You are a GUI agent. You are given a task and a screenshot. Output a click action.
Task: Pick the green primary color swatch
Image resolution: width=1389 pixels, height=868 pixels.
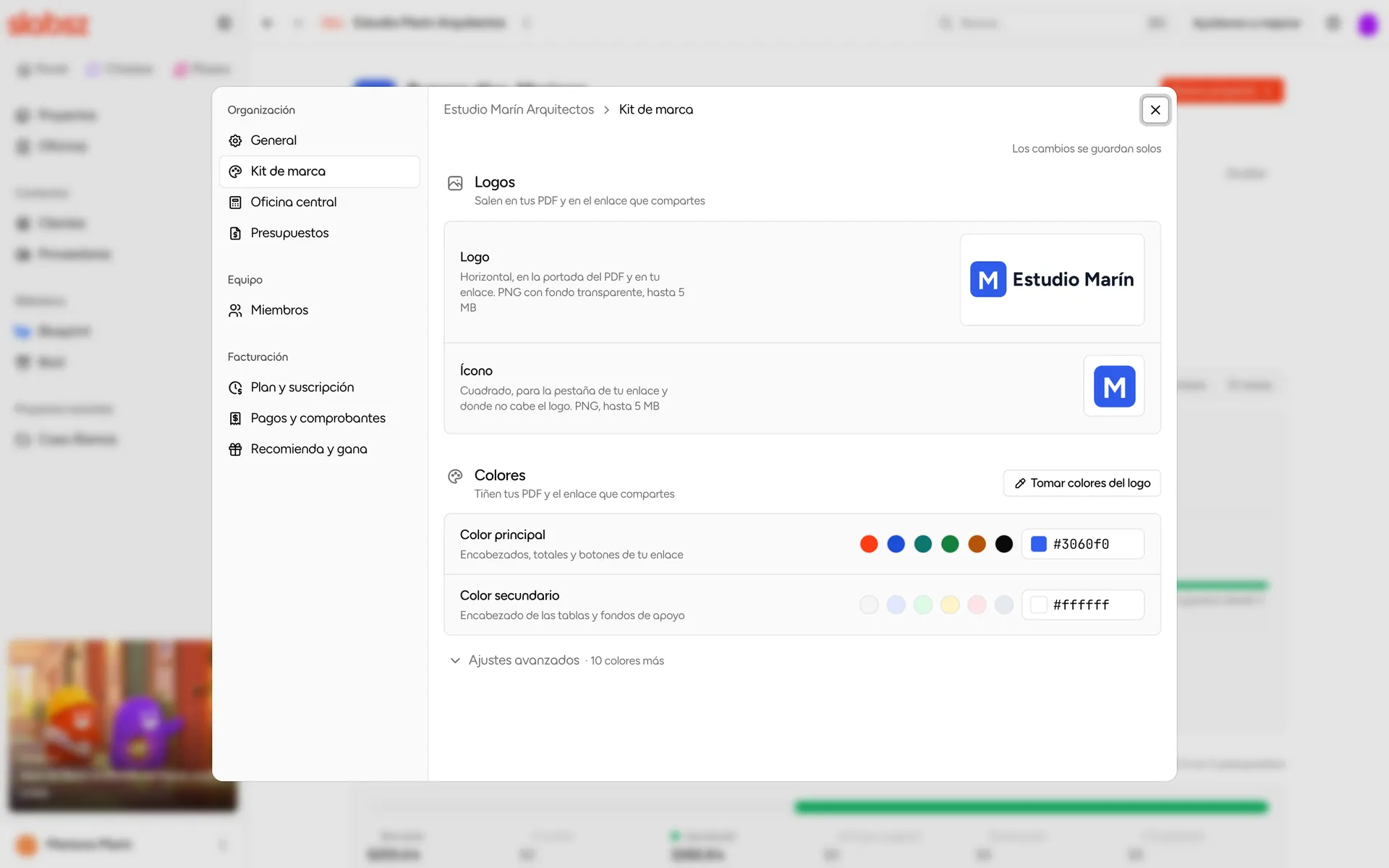pyautogui.click(x=950, y=544)
